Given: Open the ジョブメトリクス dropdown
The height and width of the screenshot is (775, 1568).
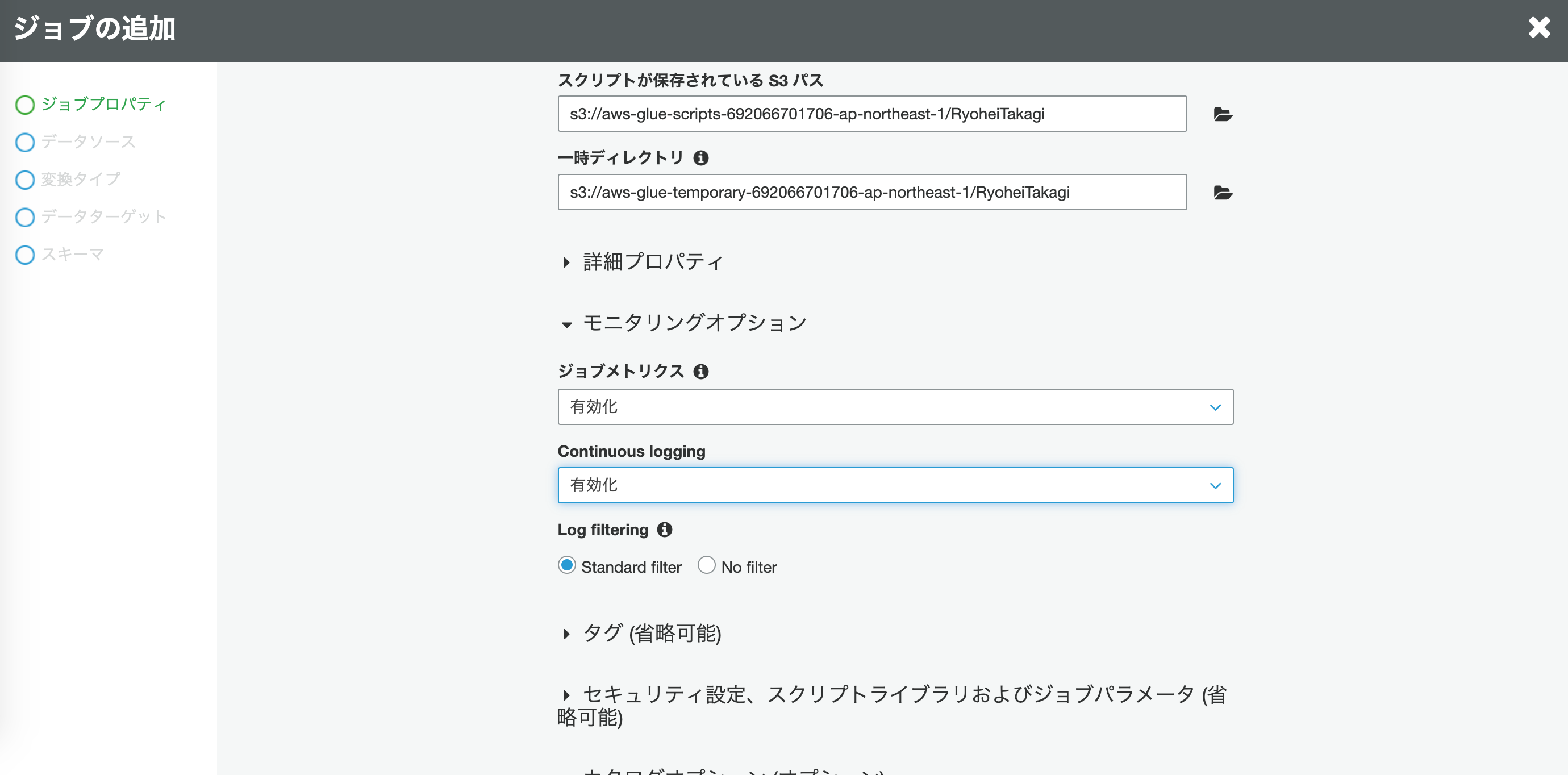Looking at the screenshot, I should point(895,407).
